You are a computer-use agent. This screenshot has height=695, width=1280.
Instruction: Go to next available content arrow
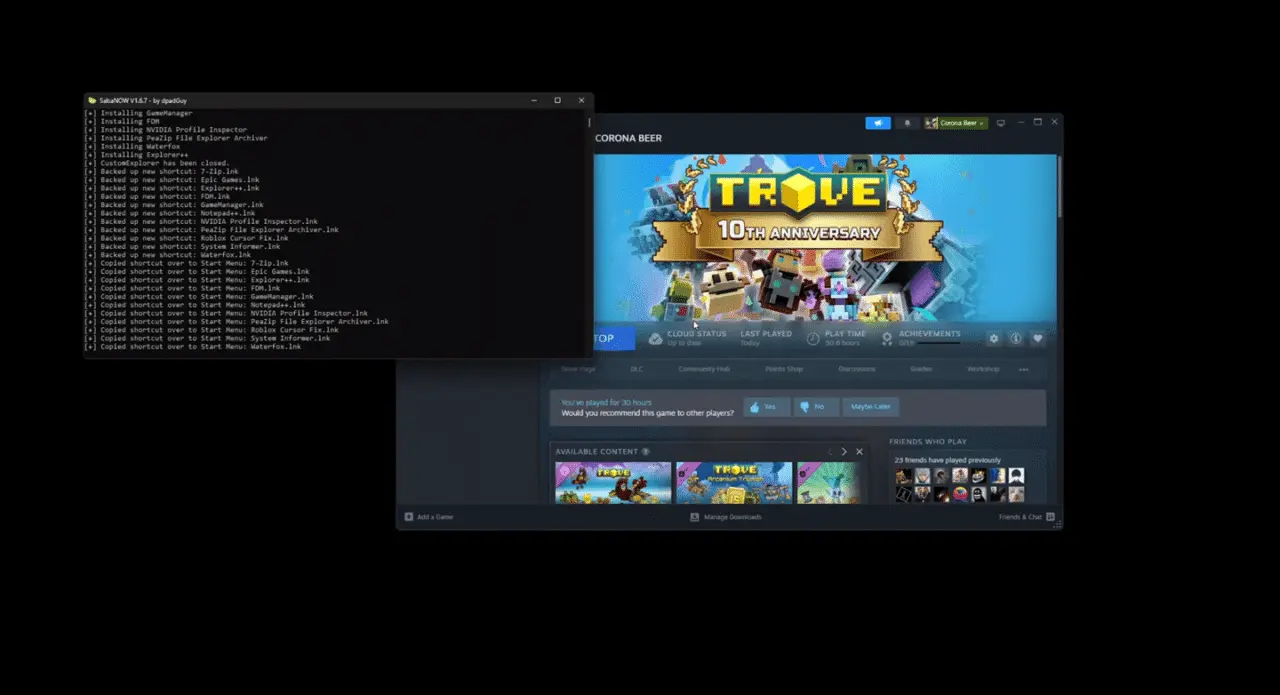point(844,452)
